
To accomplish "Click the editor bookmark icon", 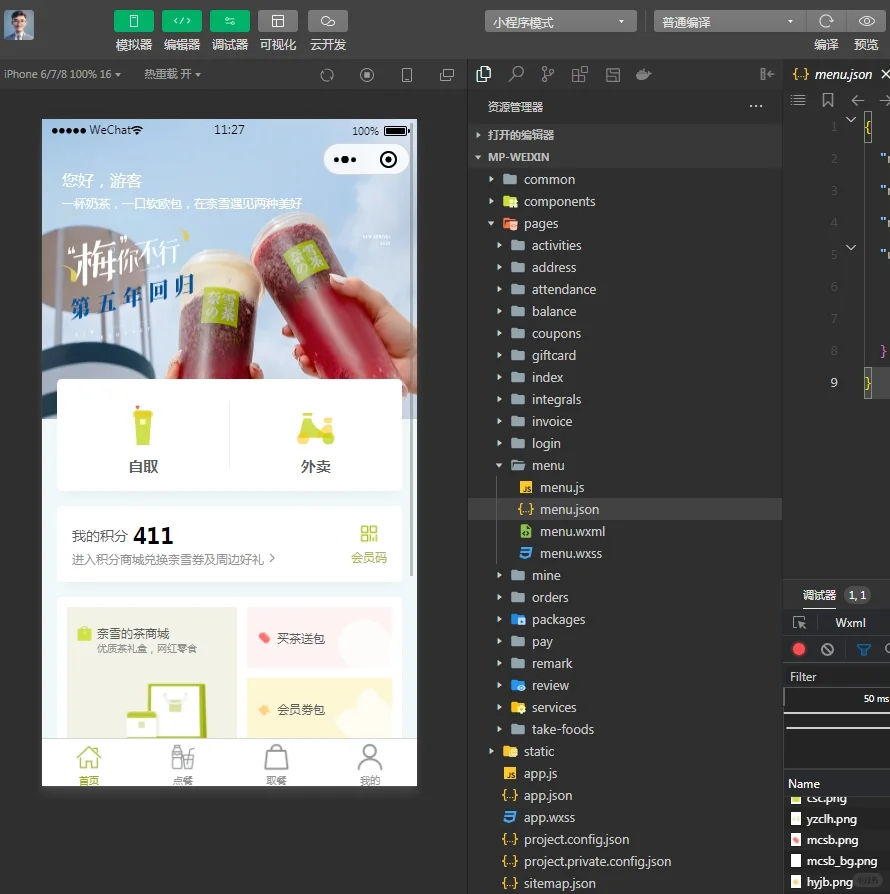I will click(828, 100).
